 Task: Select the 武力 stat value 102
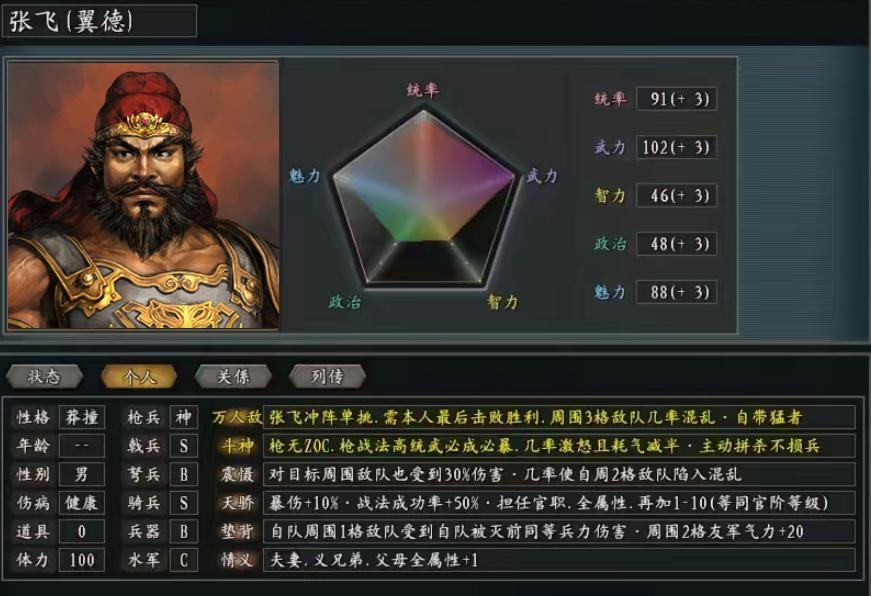click(x=676, y=147)
